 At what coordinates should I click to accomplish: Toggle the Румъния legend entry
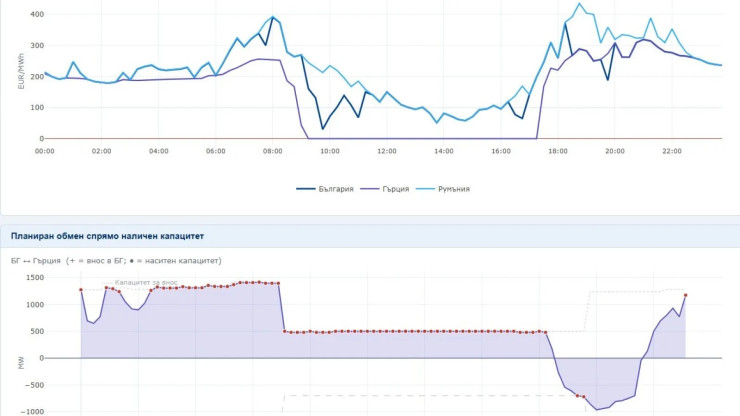coord(443,189)
